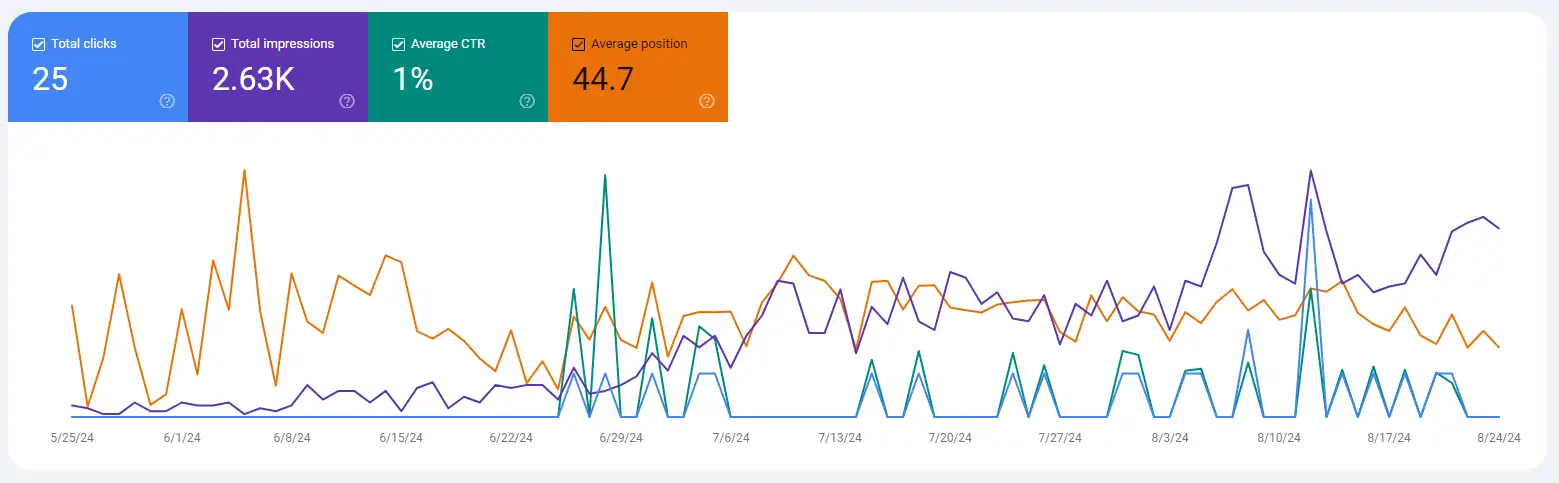1559x483 pixels.
Task: Select the 2.63K impressions value
Action: pyautogui.click(x=253, y=79)
